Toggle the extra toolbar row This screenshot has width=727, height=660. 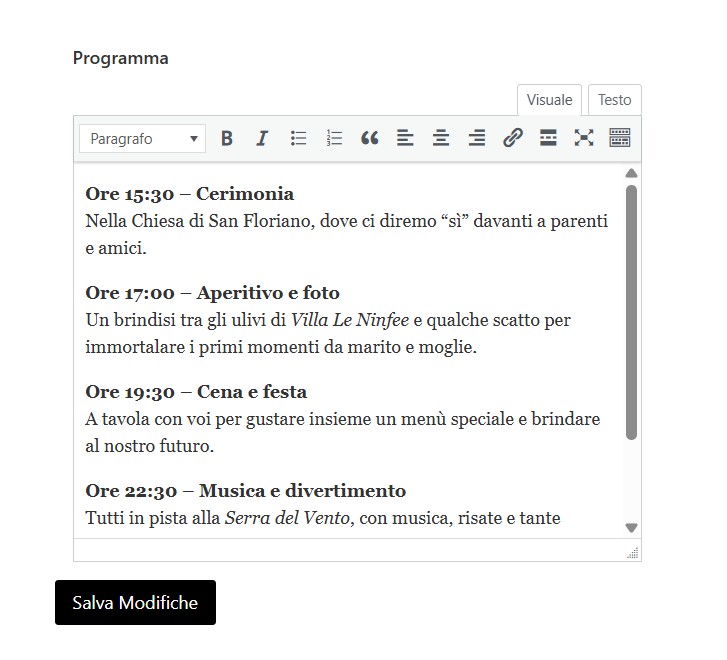tap(619, 138)
